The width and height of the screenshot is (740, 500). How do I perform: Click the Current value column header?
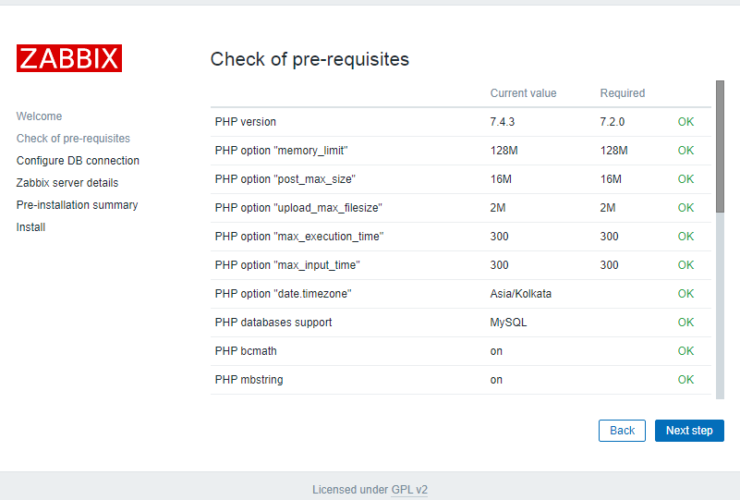pyautogui.click(x=523, y=93)
